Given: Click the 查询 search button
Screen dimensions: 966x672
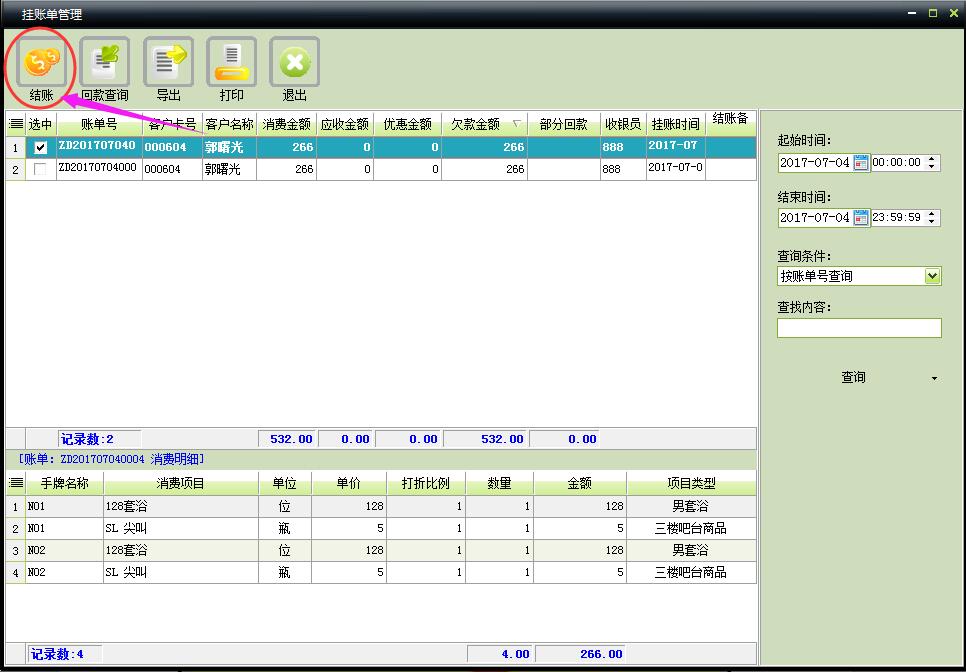Looking at the screenshot, I should [x=853, y=378].
